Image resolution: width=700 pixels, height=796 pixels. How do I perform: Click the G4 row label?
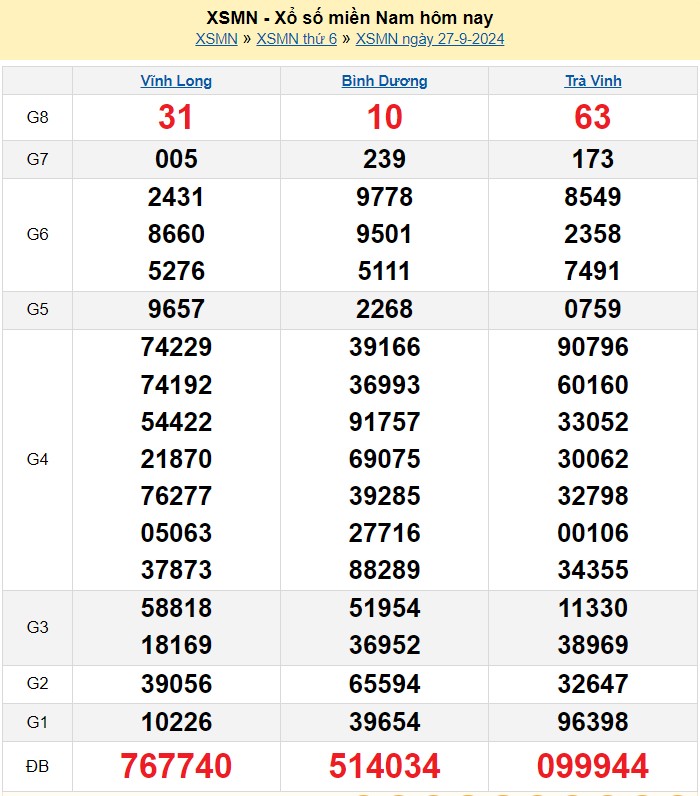(x=37, y=459)
